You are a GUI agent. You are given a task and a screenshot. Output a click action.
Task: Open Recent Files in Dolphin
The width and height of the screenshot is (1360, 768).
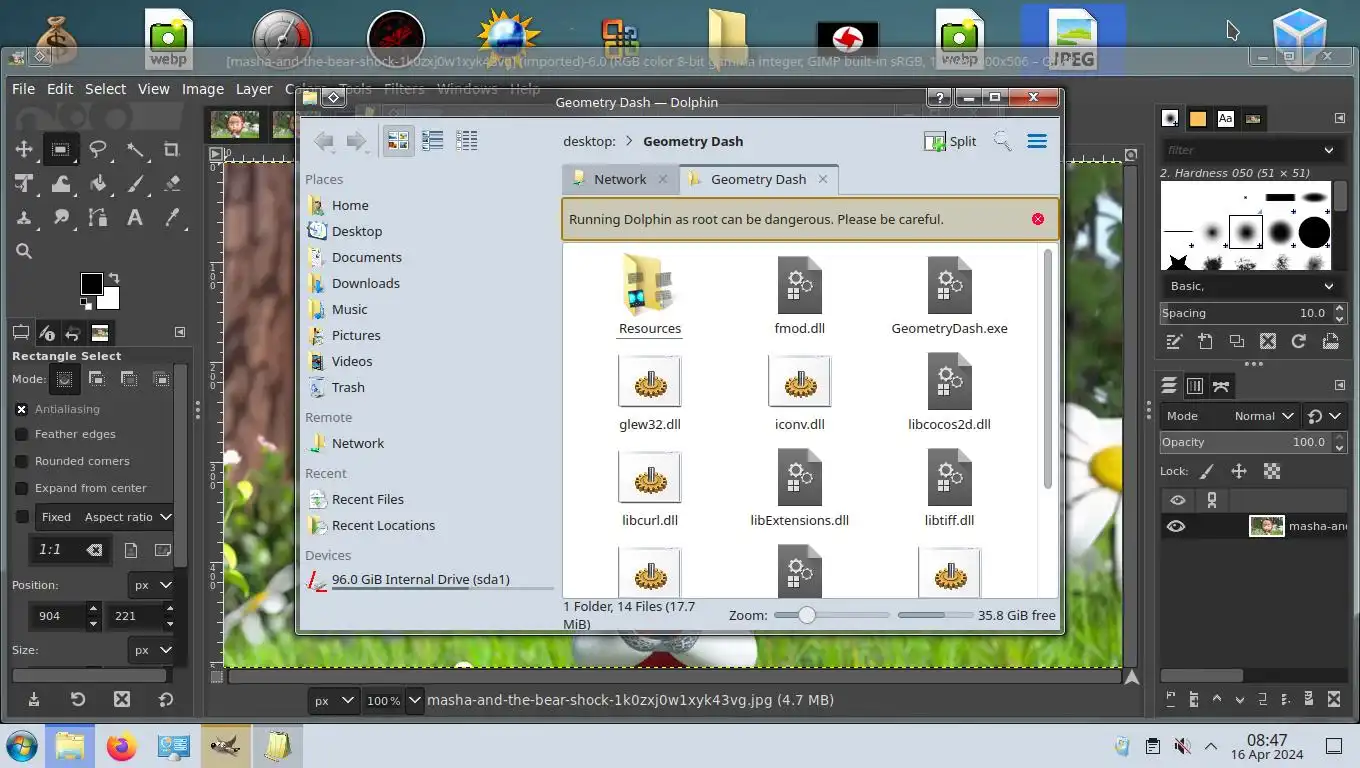coord(368,499)
